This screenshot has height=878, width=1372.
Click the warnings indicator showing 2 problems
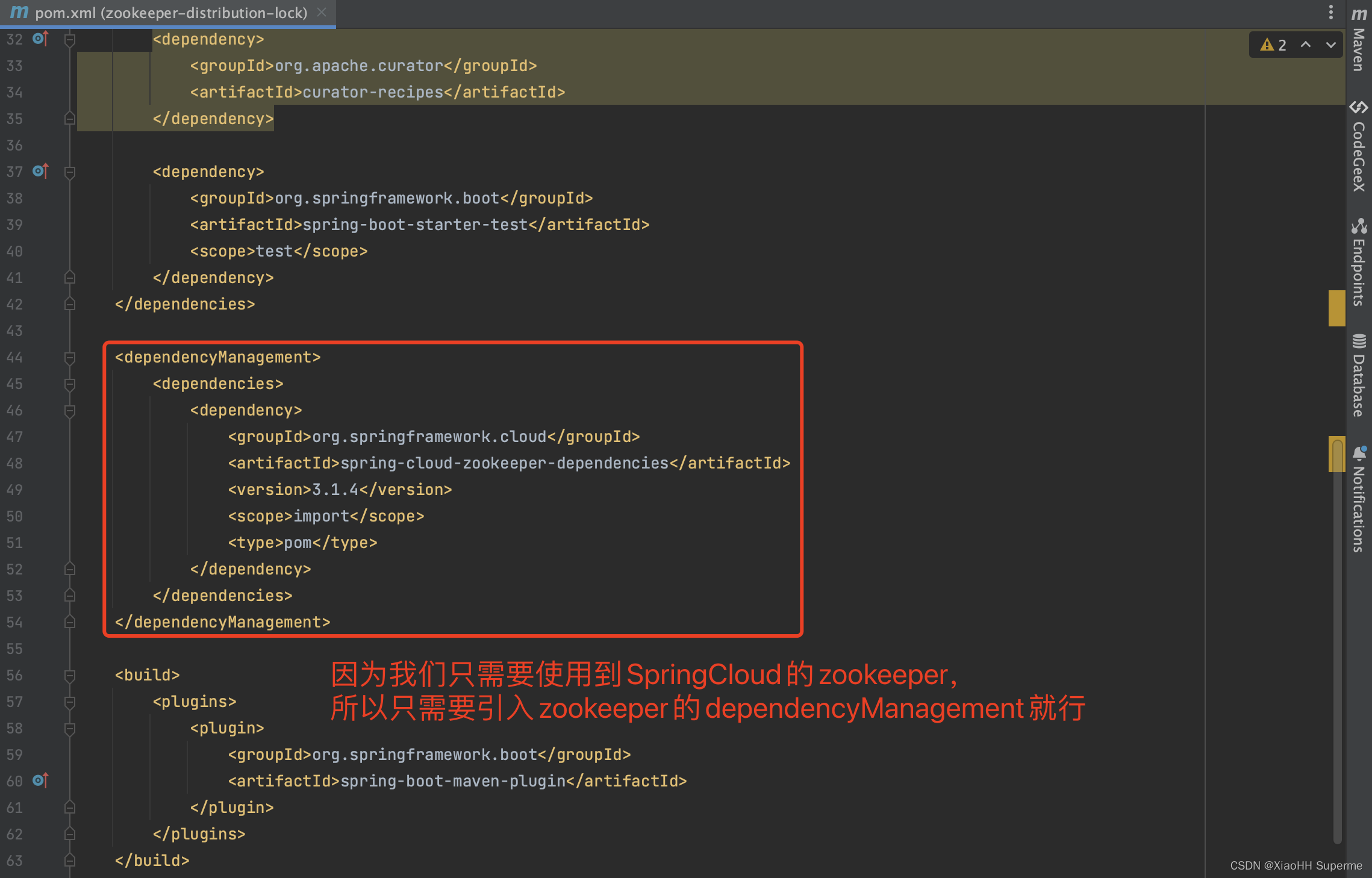pyautogui.click(x=1273, y=45)
